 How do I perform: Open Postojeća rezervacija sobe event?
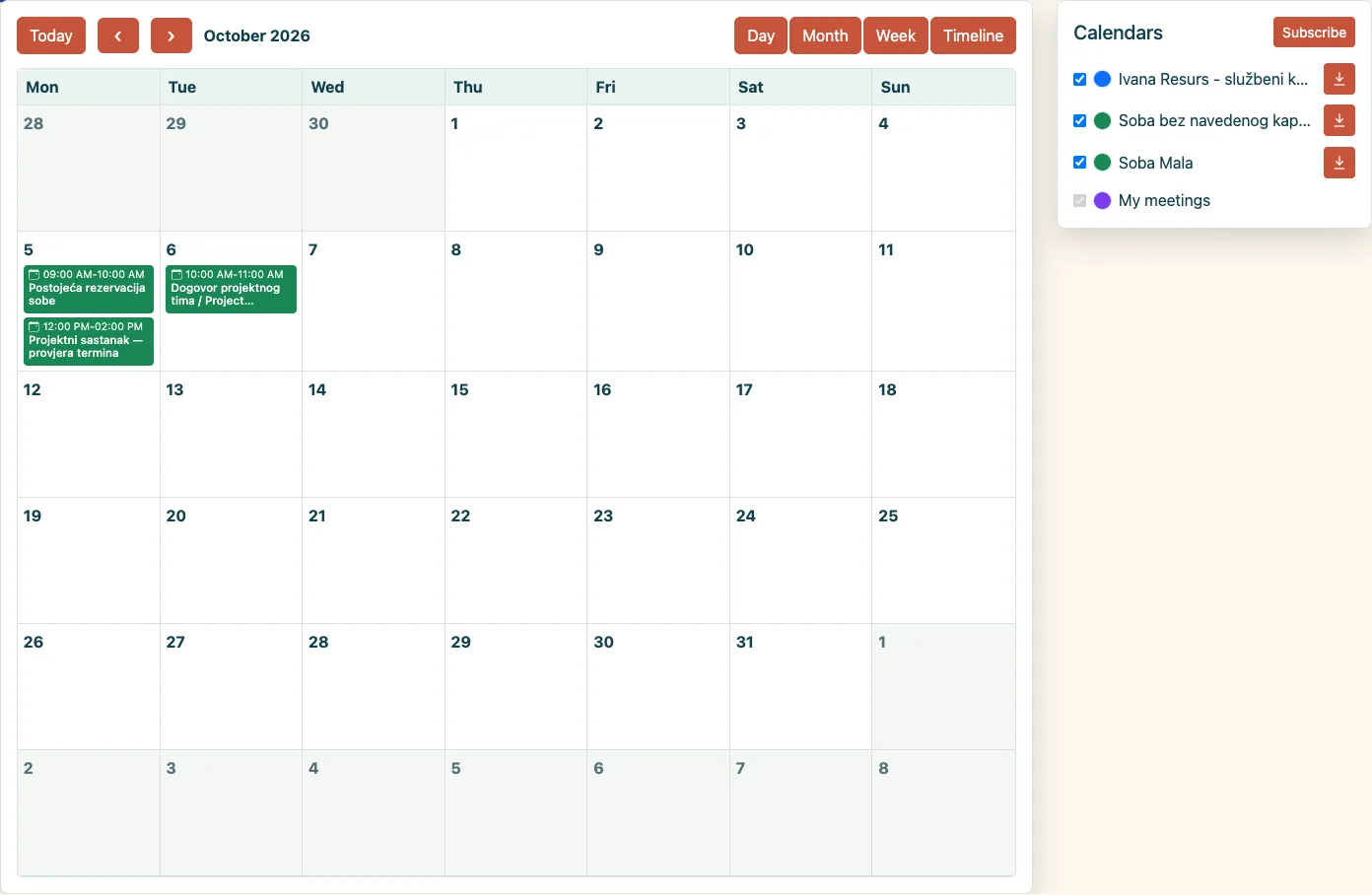coord(89,289)
